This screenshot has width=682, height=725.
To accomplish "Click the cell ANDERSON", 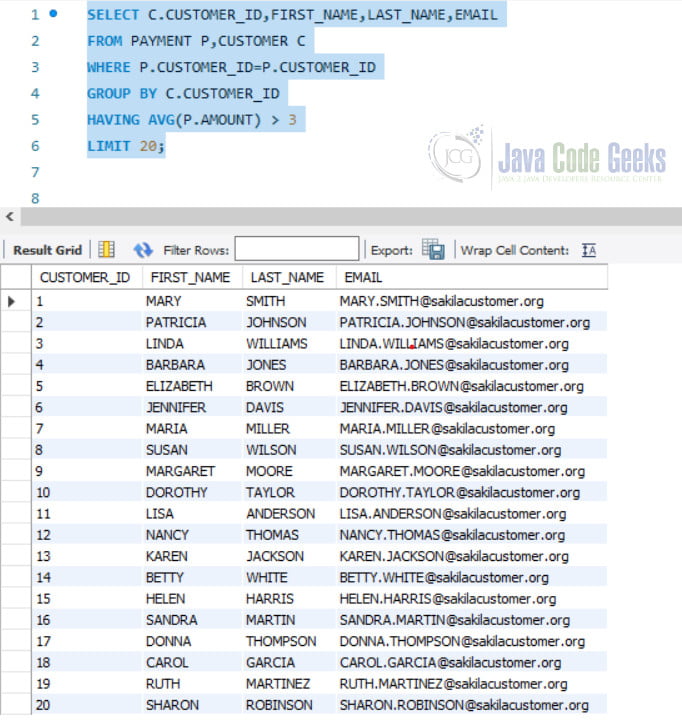I will pyautogui.click(x=281, y=514).
